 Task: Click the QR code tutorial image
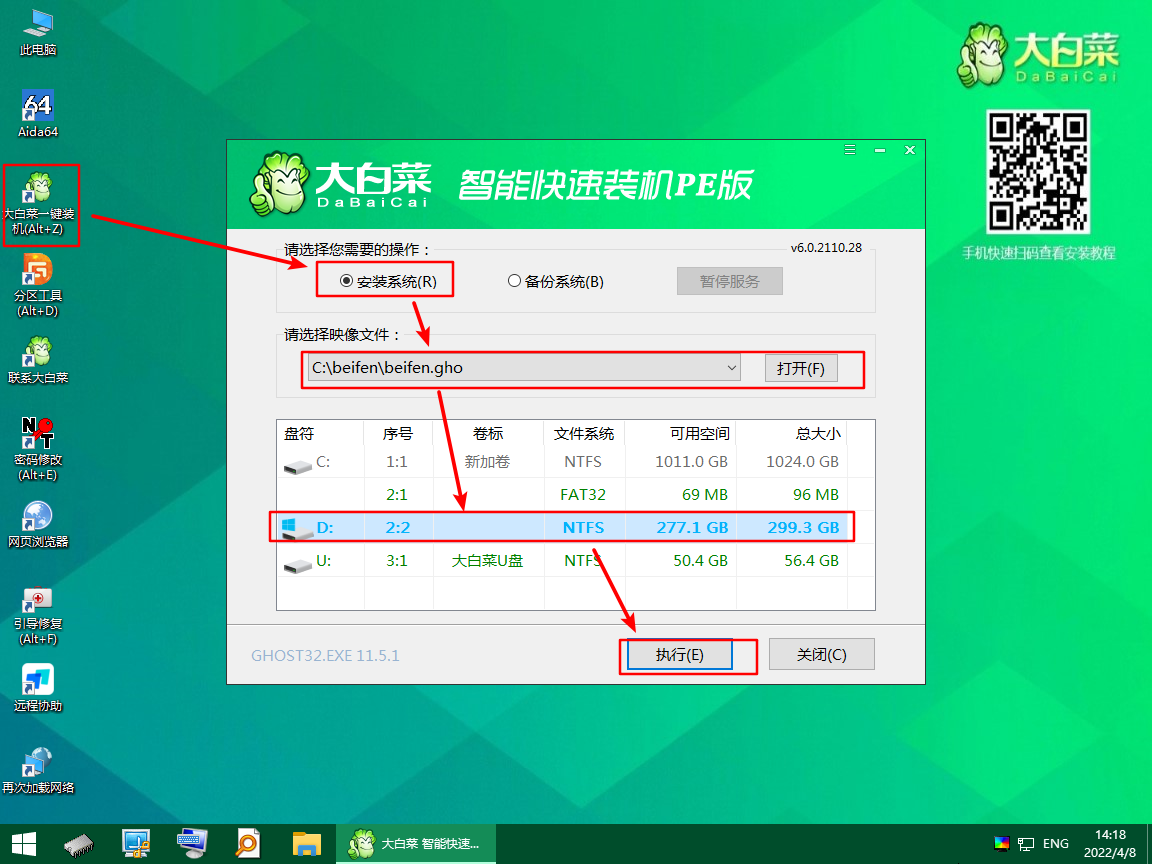tap(1038, 171)
